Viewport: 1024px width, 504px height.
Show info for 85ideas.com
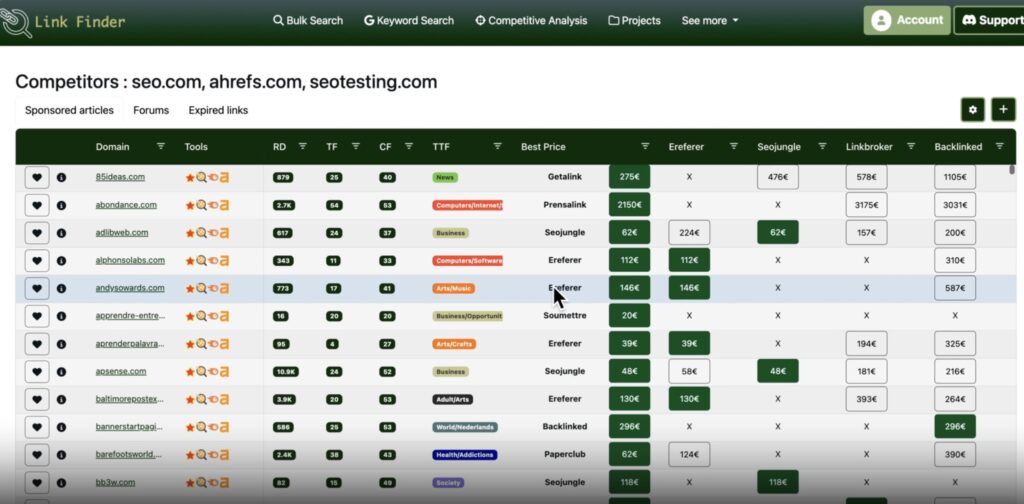61,178
